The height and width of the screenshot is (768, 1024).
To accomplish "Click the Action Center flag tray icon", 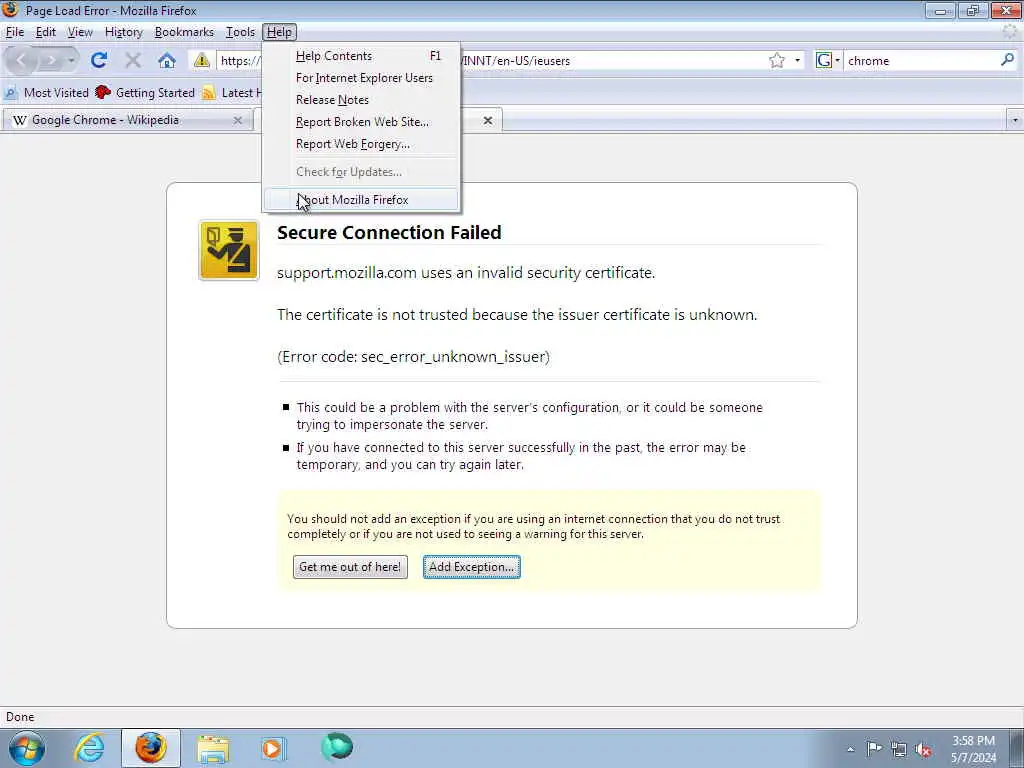I will click(874, 748).
